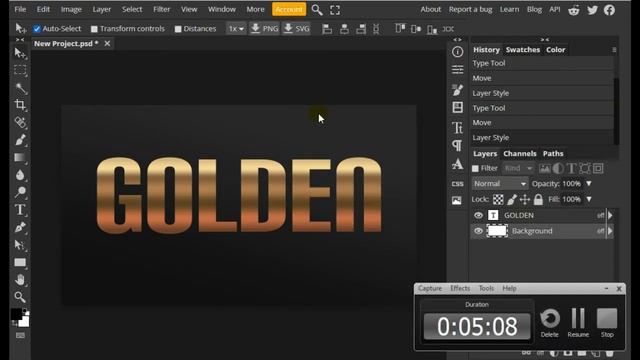Enable the Distances checkbox
This screenshot has height=360, width=640.
coord(178,29)
